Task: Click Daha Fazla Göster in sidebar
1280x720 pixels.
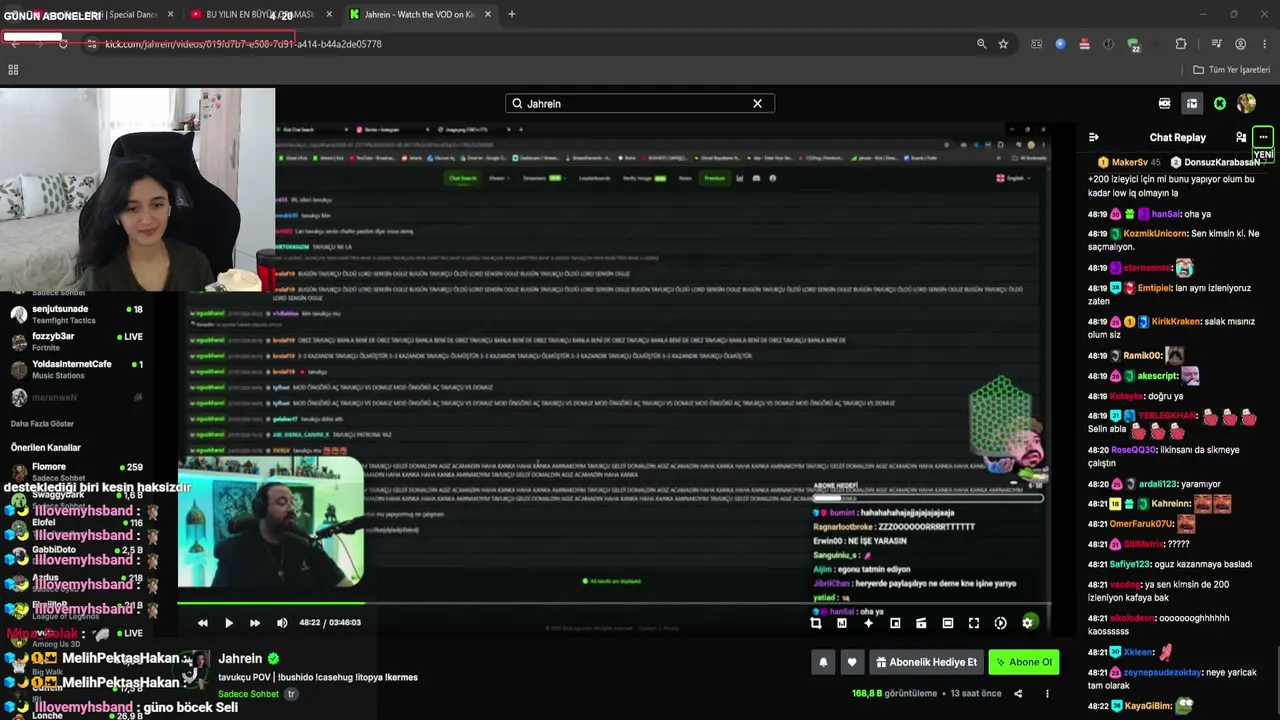Action: point(42,424)
